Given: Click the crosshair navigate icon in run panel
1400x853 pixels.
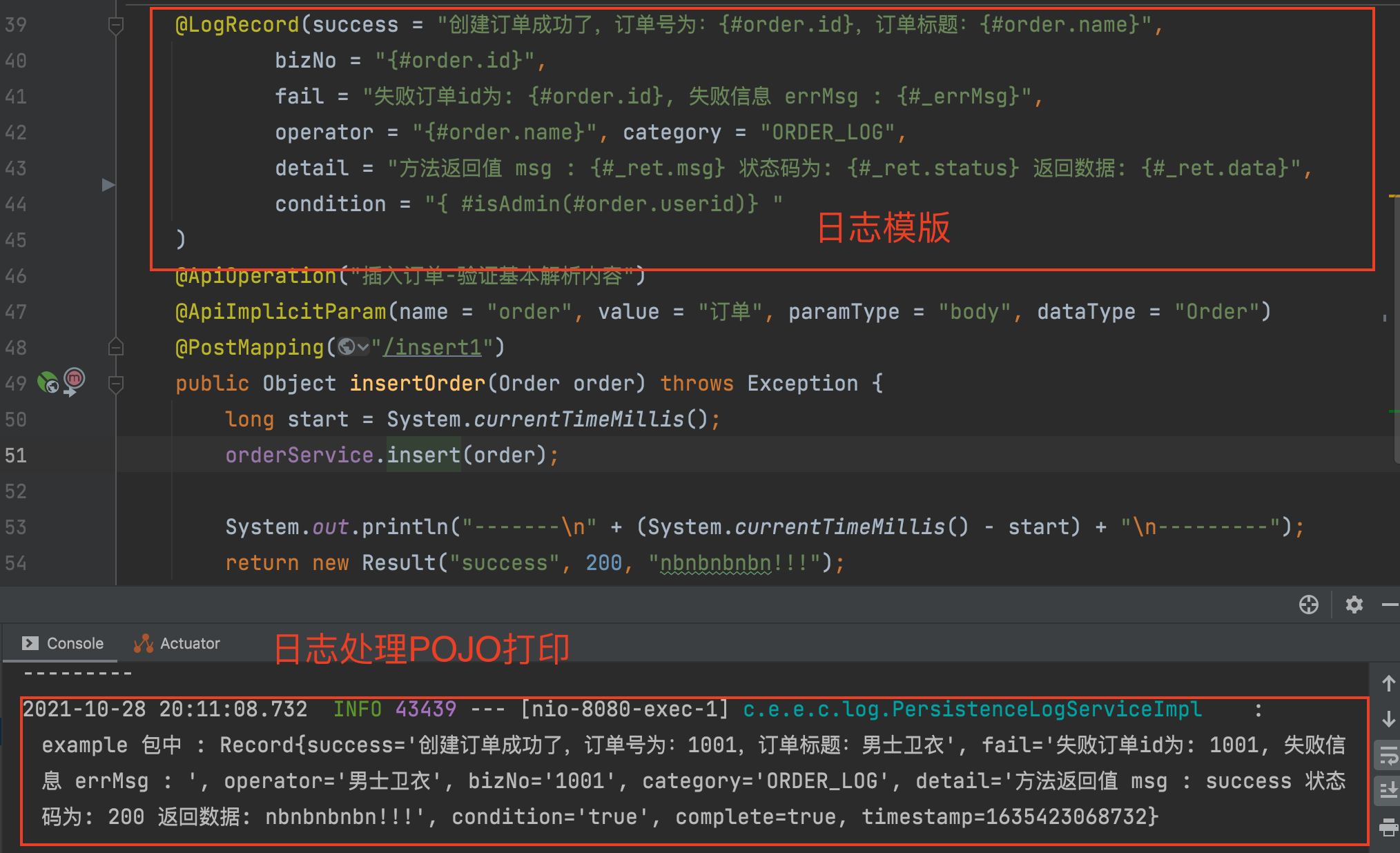Looking at the screenshot, I should click(x=1308, y=605).
